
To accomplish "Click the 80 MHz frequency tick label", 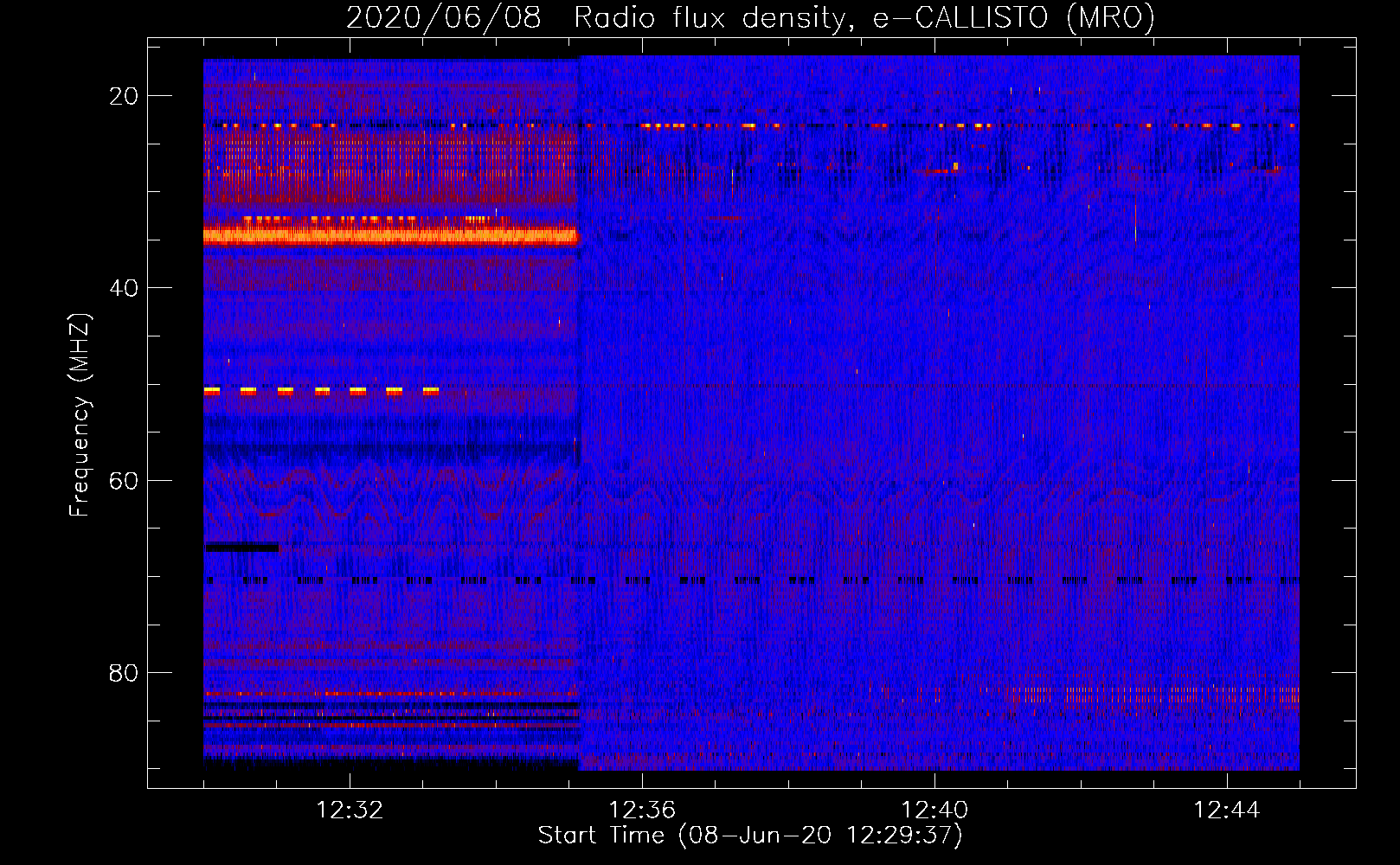I will 124,672.
